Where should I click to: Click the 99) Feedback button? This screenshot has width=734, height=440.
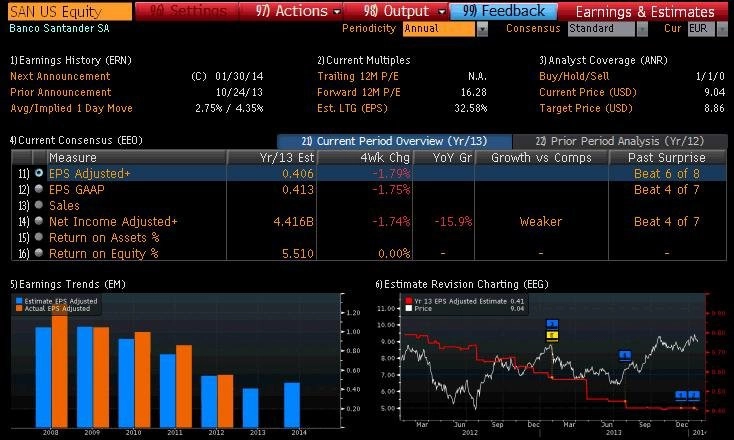504,11
